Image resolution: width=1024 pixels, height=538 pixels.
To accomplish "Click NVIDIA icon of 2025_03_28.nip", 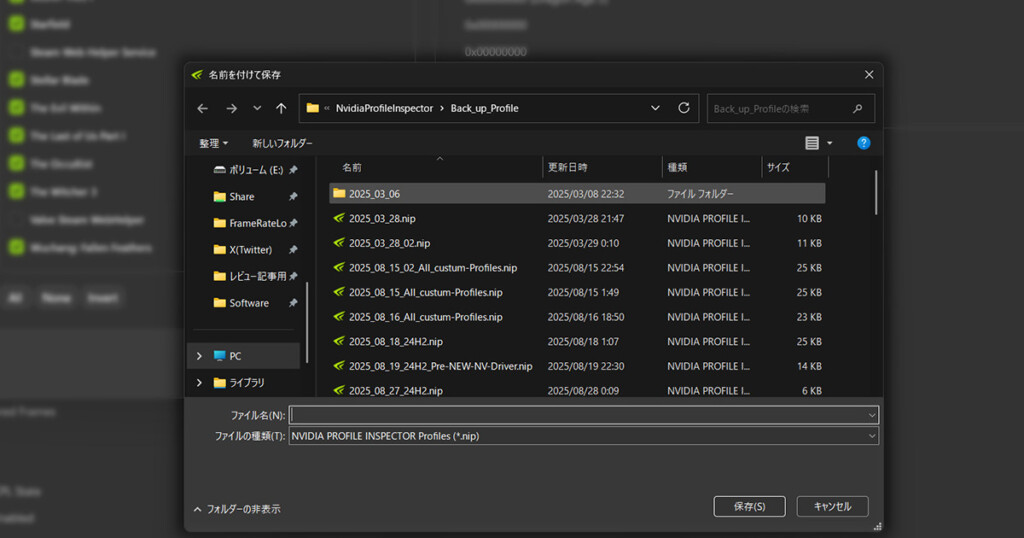I will pos(339,218).
